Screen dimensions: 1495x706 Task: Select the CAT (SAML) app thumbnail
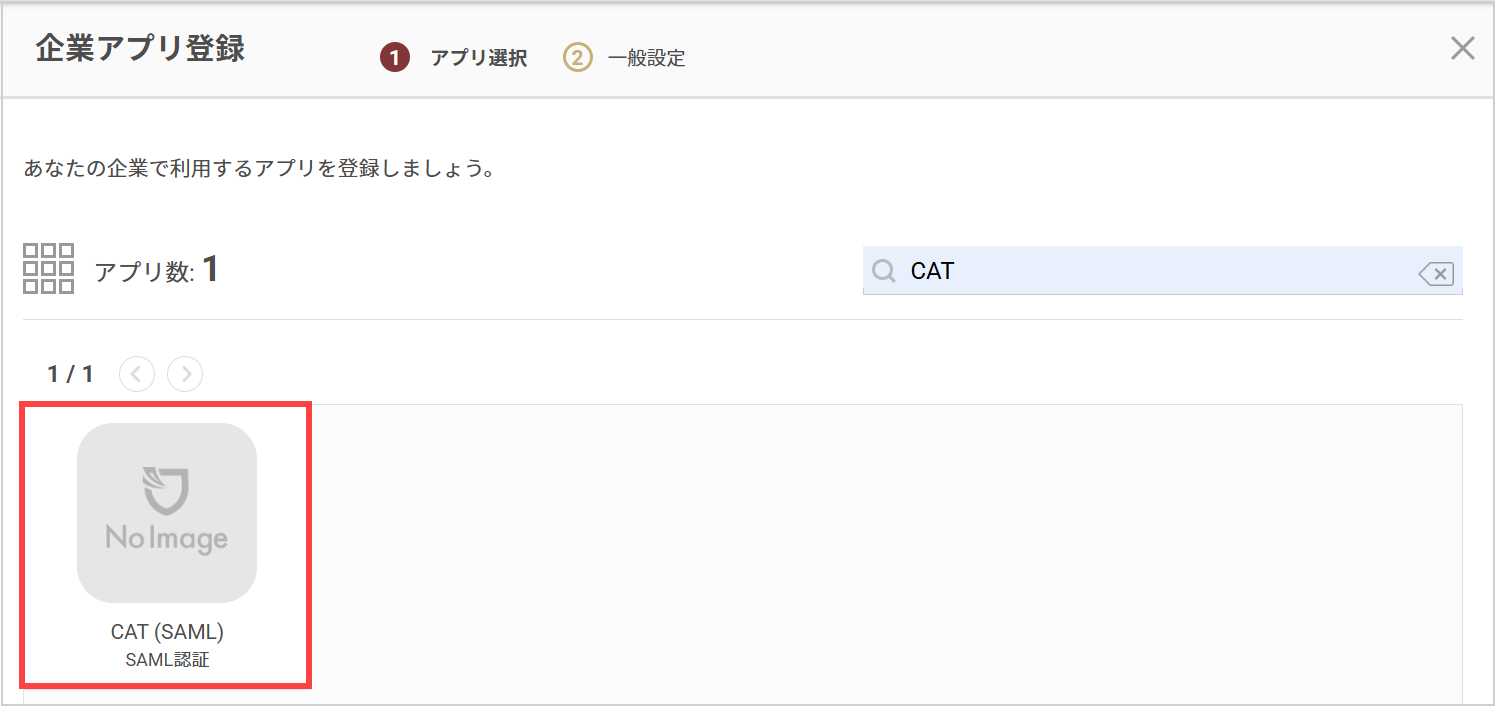click(167, 513)
